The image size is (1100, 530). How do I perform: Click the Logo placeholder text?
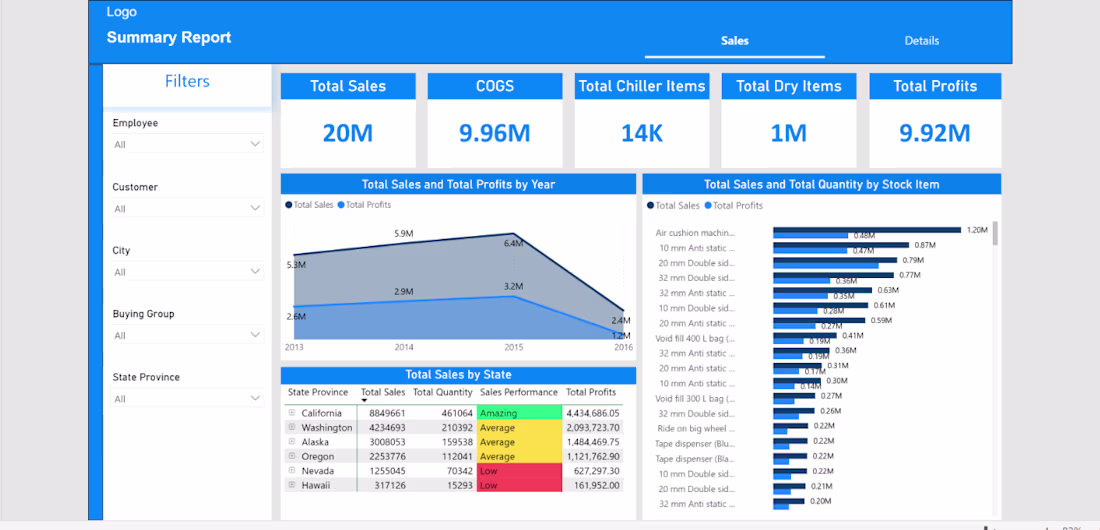pyautogui.click(x=121, y=12)
